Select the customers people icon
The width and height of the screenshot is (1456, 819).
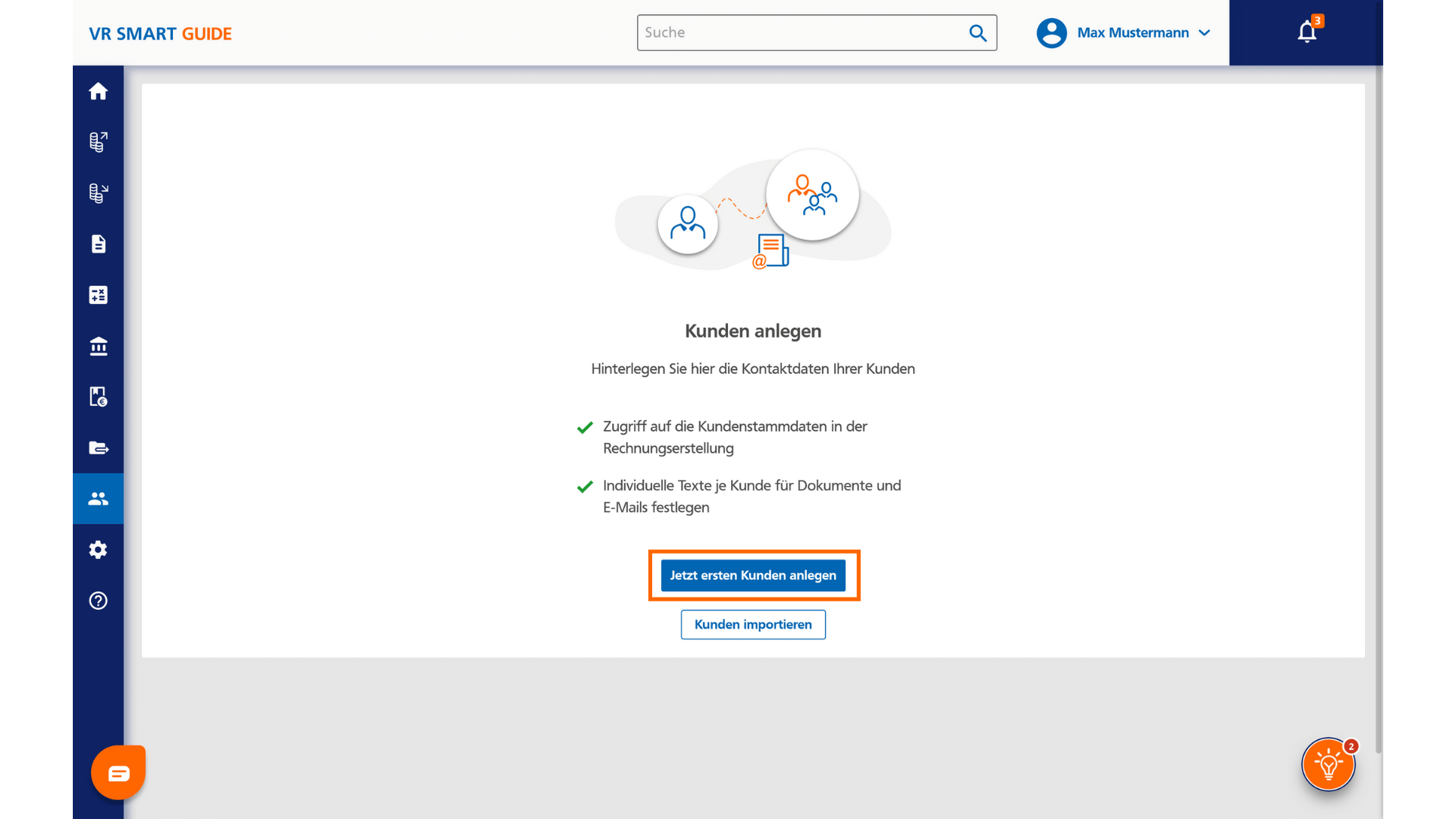[98, 498]
